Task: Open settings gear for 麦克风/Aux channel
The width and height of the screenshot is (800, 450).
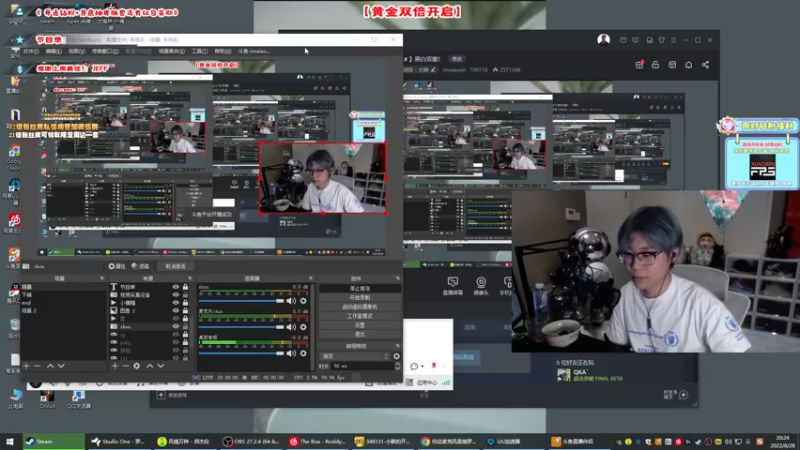Action: click(x=304, y=327)
